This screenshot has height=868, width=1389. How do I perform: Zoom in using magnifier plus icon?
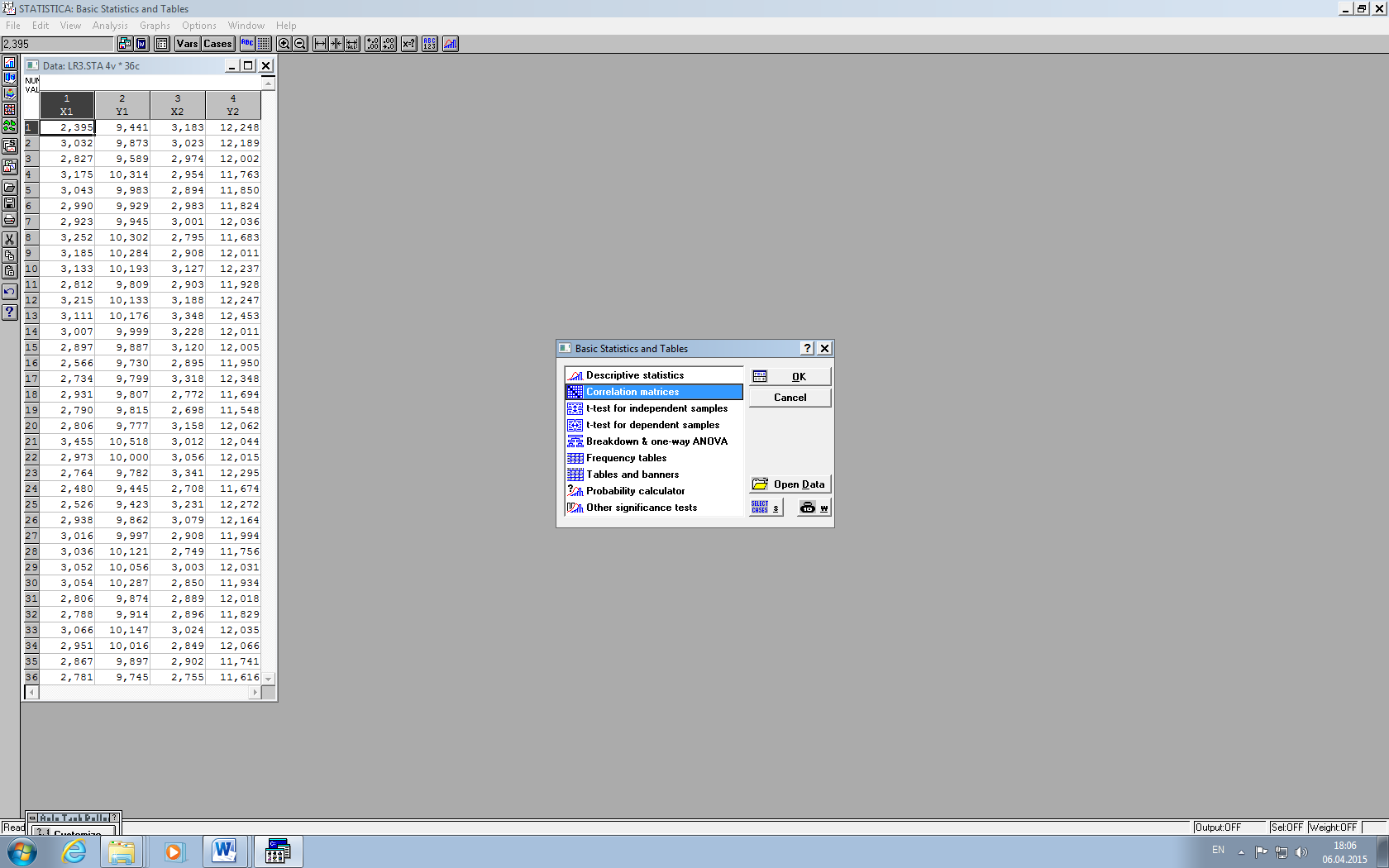click(284, 44)
